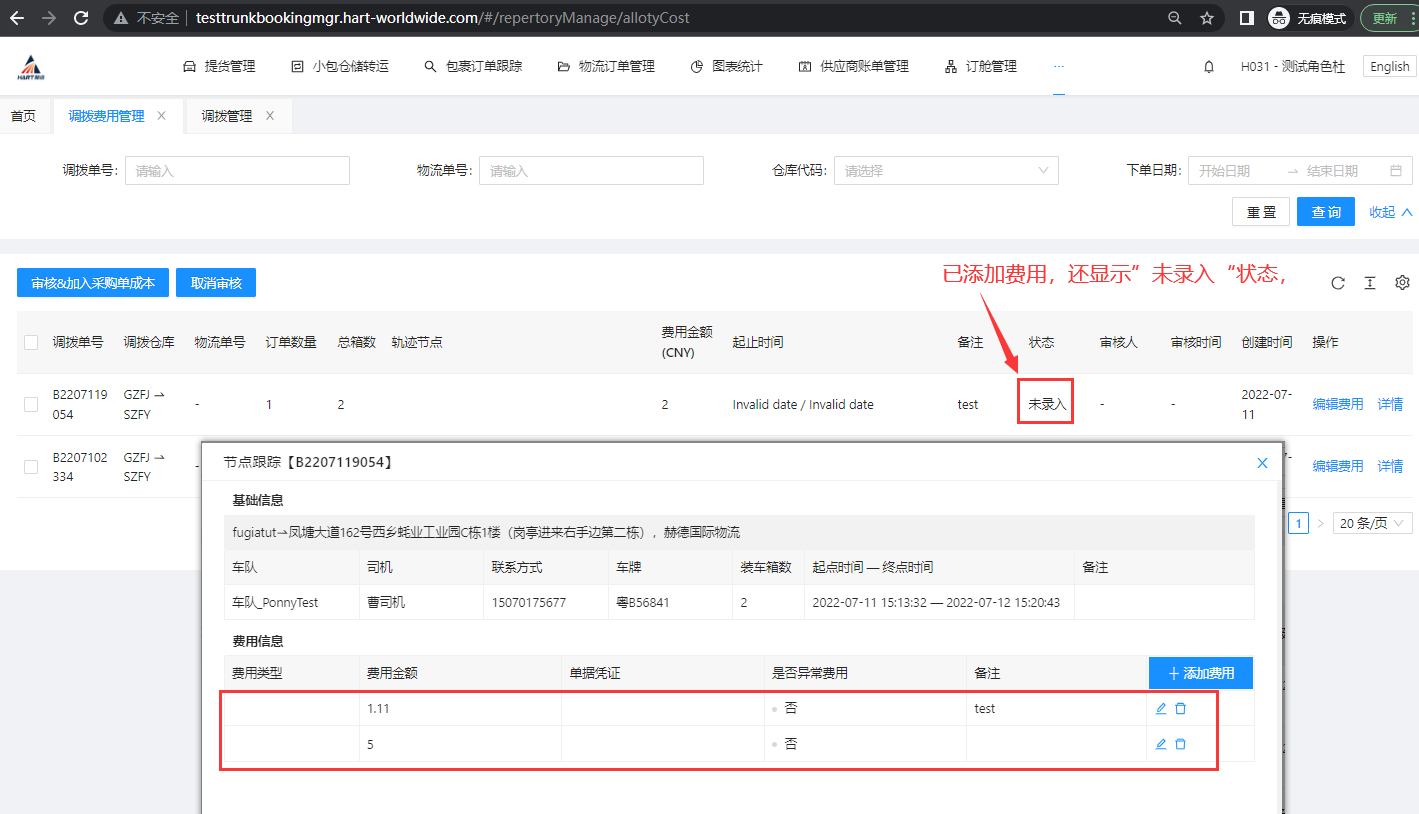The width and height of the screenshot is (1419, 814).
Task: Collapse the search filters with 收起
Action: (x=1390, y=212)
